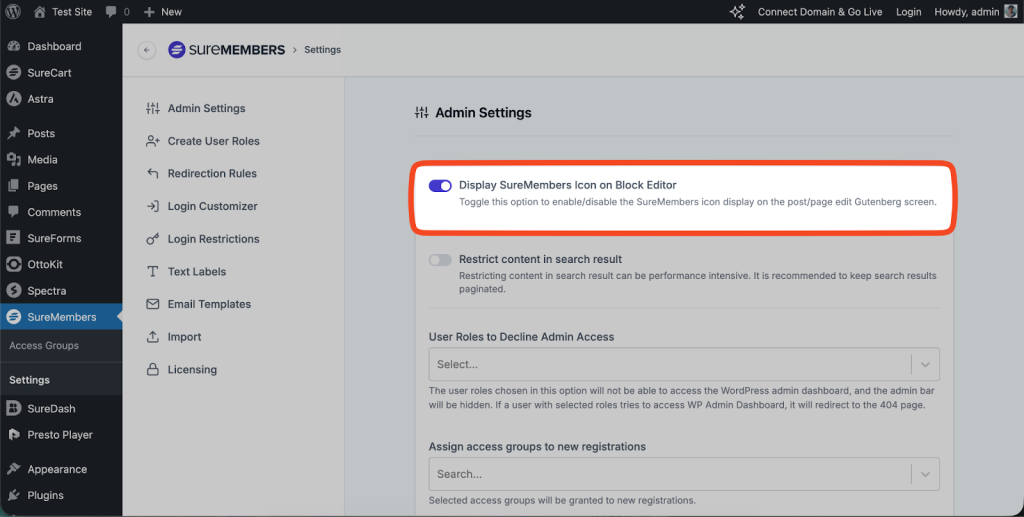Click New button in admin bar
The width and height of the screenshot is (1024, 517).
(163, 12)
